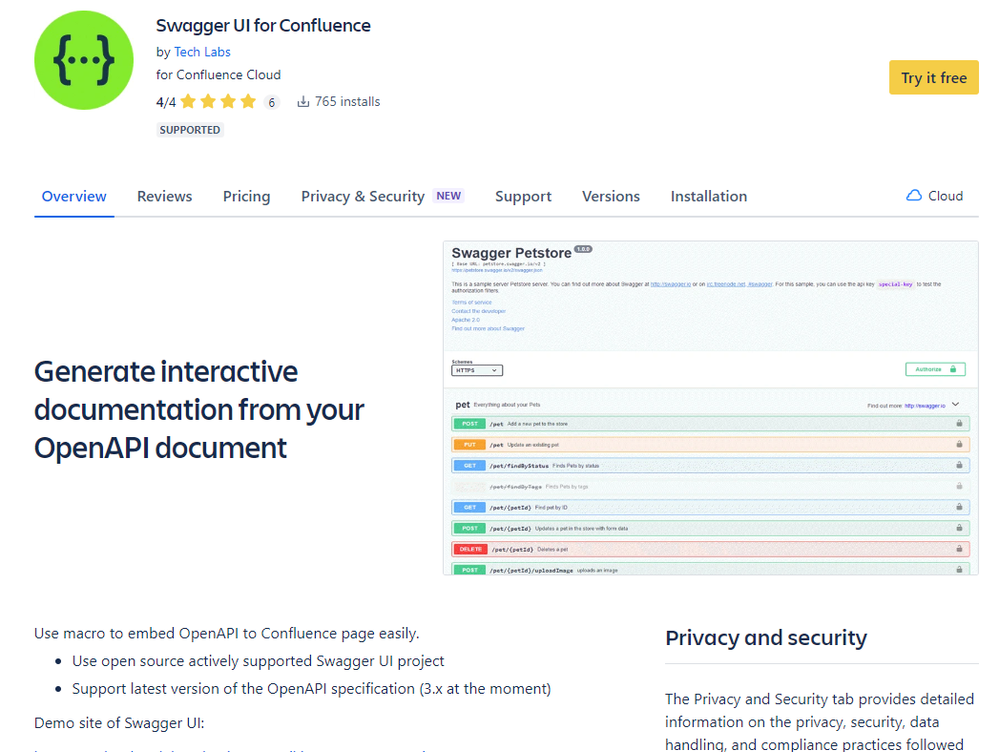The width and height of the screenshot is (999, 752).
Task: Click the Swagger Petstore screenshot thumbnail
Action: click(710, 408)
